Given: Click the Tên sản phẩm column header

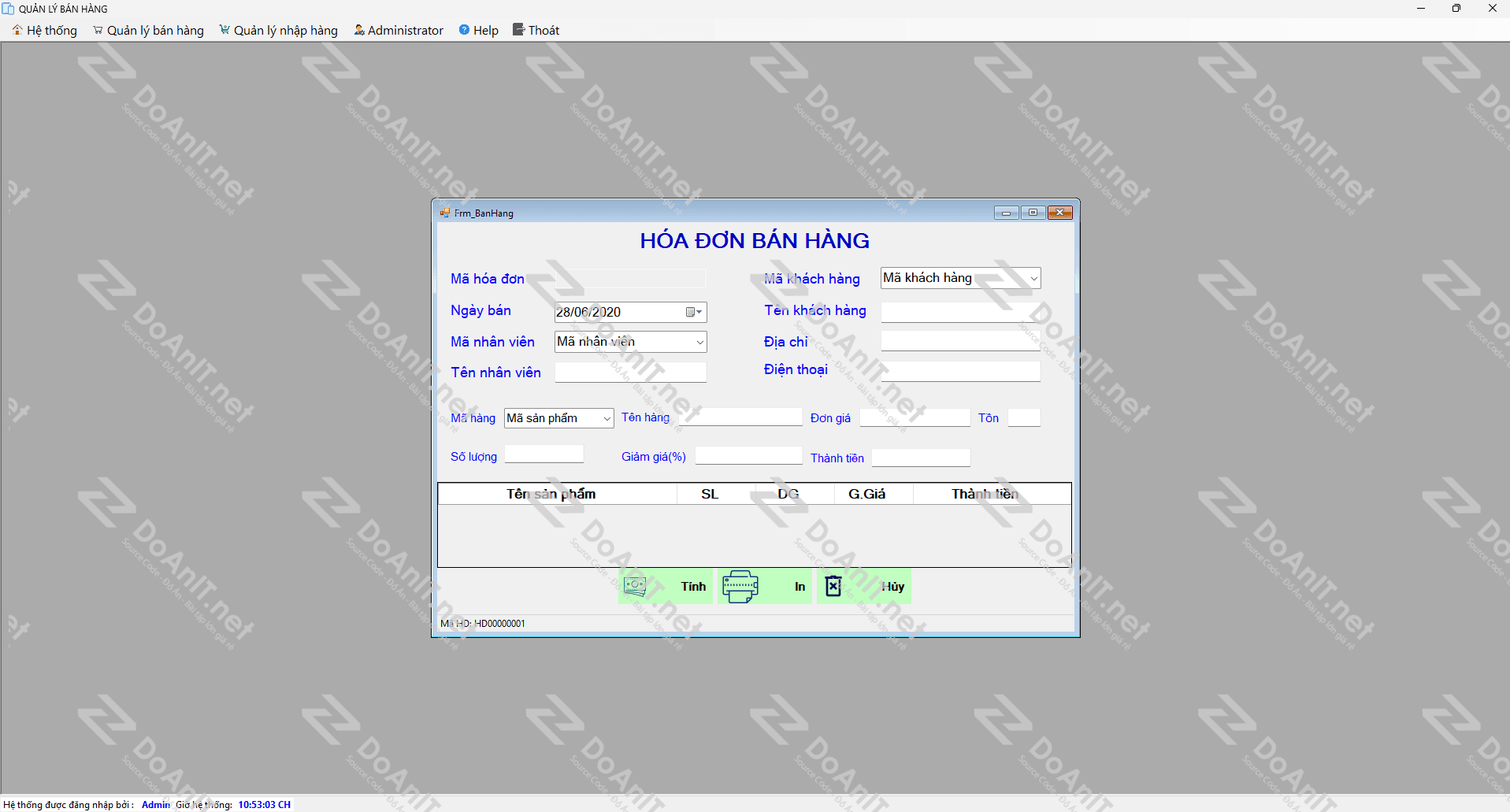Looking at the screenshot, I should (558, 494).
